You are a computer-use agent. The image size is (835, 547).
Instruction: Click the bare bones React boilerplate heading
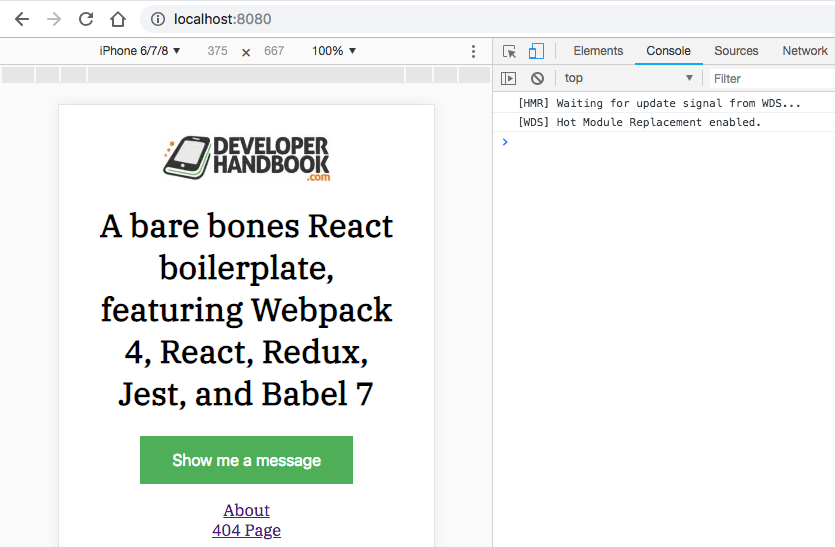coord(247,310)
